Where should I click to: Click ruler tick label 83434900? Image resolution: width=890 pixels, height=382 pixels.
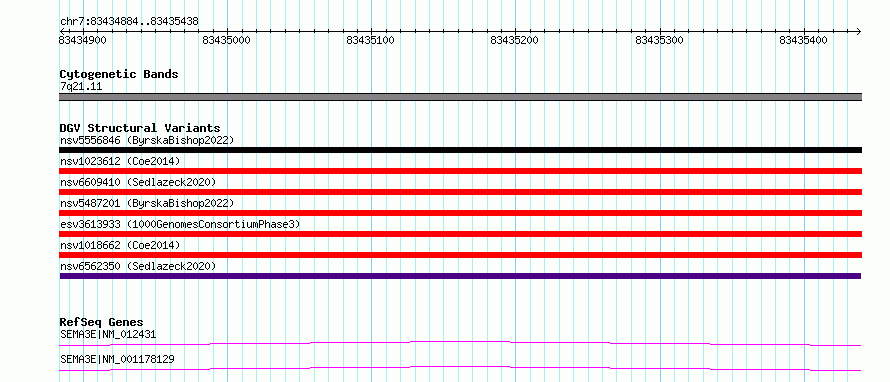(x=82, y=40)
